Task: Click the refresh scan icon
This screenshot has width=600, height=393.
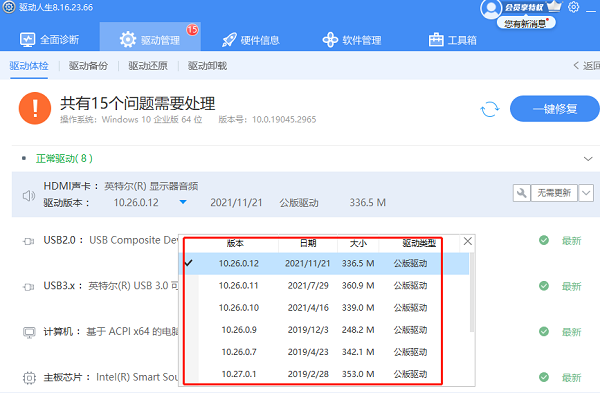Action: click(490, 109)
